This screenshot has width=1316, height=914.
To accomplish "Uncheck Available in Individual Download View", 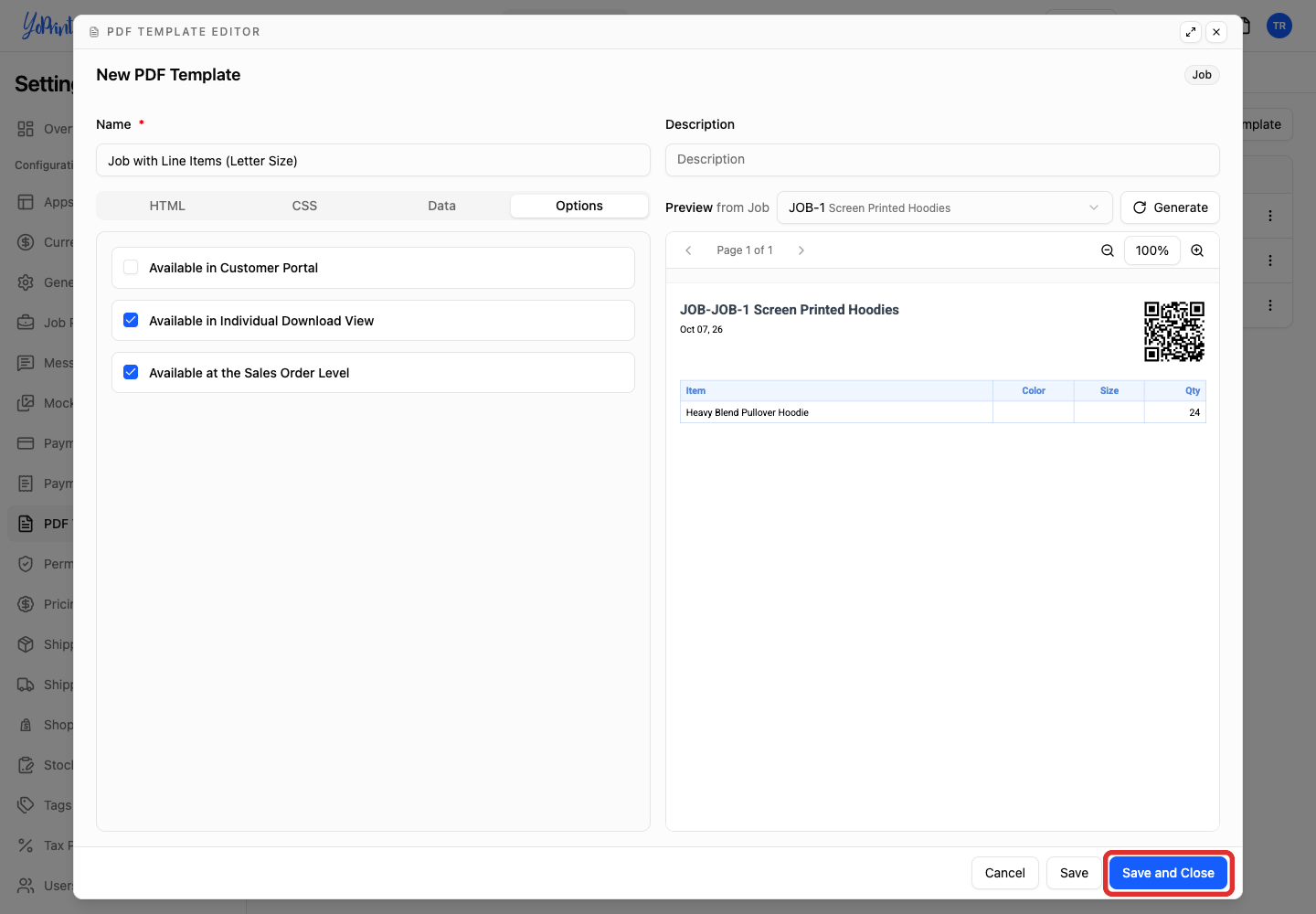I will 131,320.
